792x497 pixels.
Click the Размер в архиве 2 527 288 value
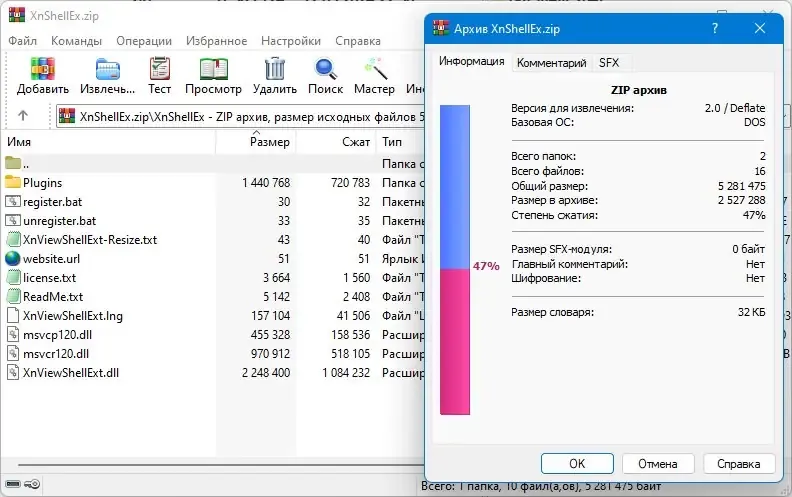coord(741,200)
